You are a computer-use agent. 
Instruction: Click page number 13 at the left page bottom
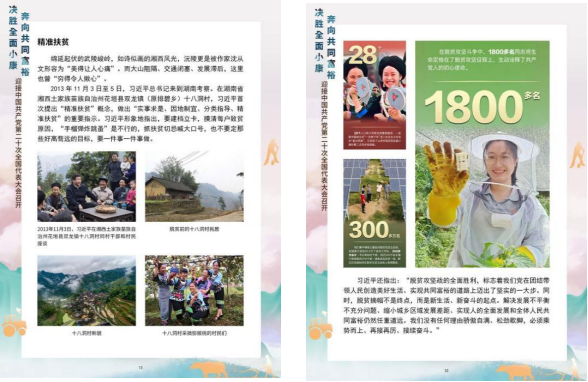click(141, 368)
